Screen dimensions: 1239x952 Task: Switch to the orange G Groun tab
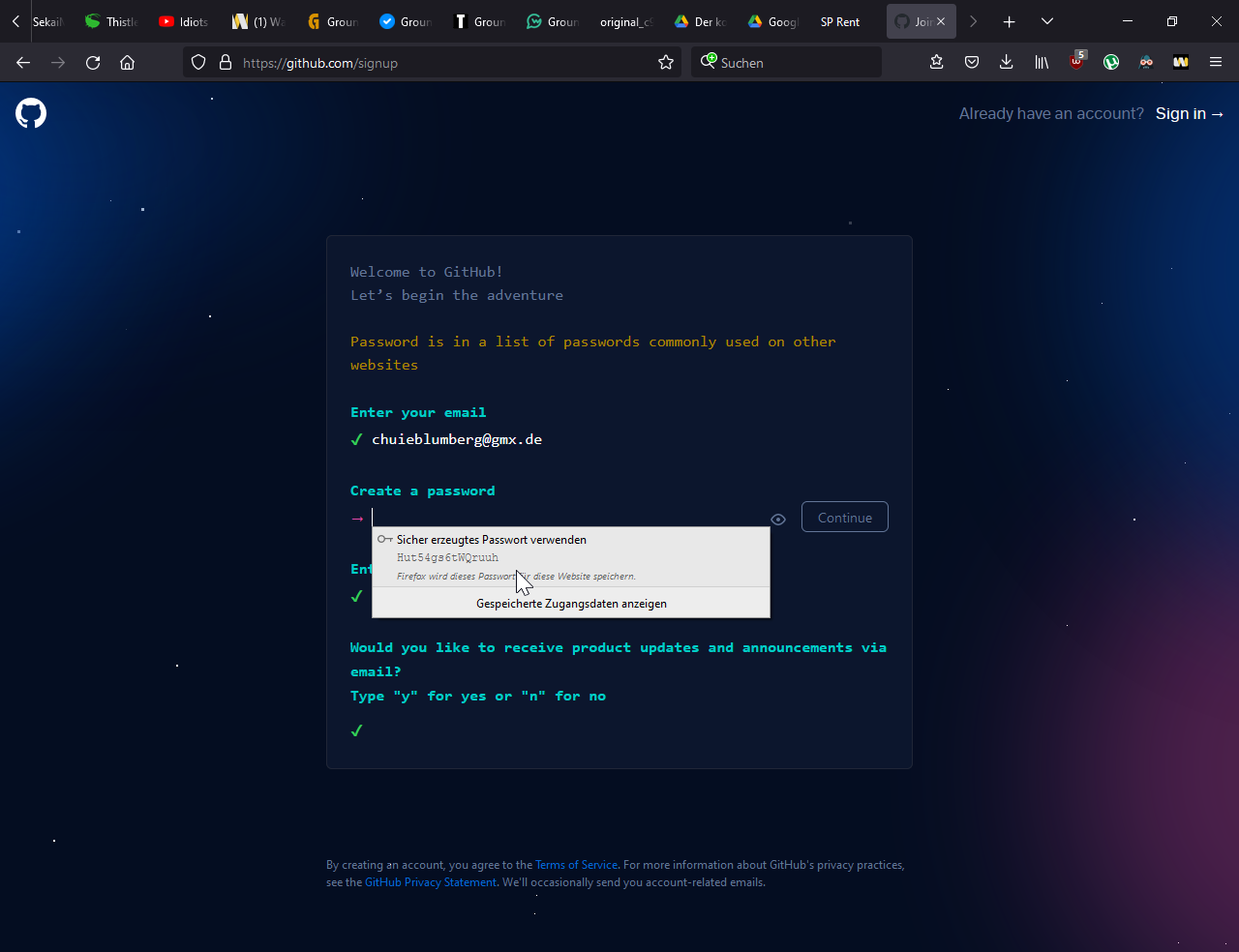(x=333, y=21)
